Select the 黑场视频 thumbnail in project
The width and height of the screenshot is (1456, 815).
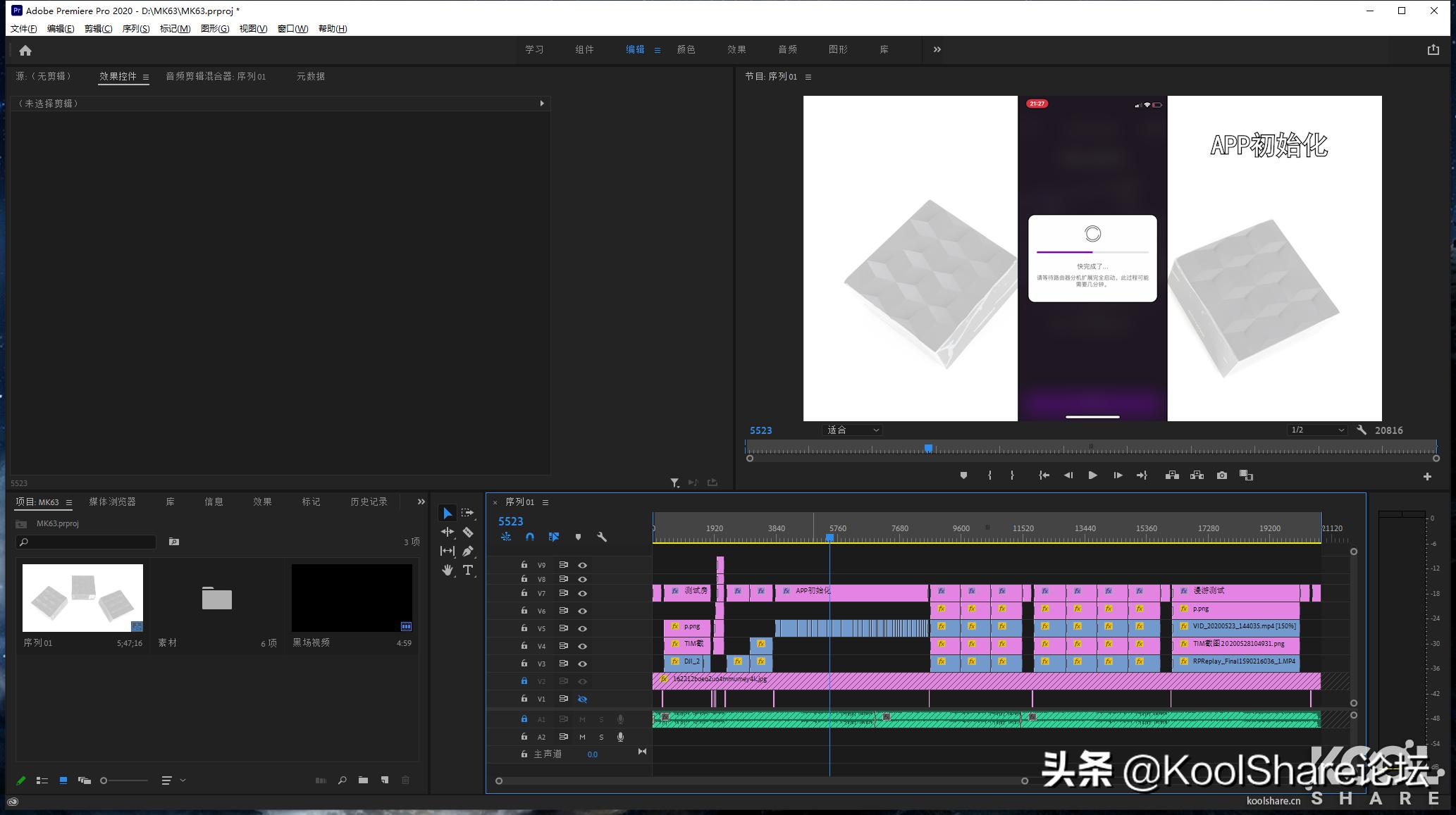(x=352, y=597)
